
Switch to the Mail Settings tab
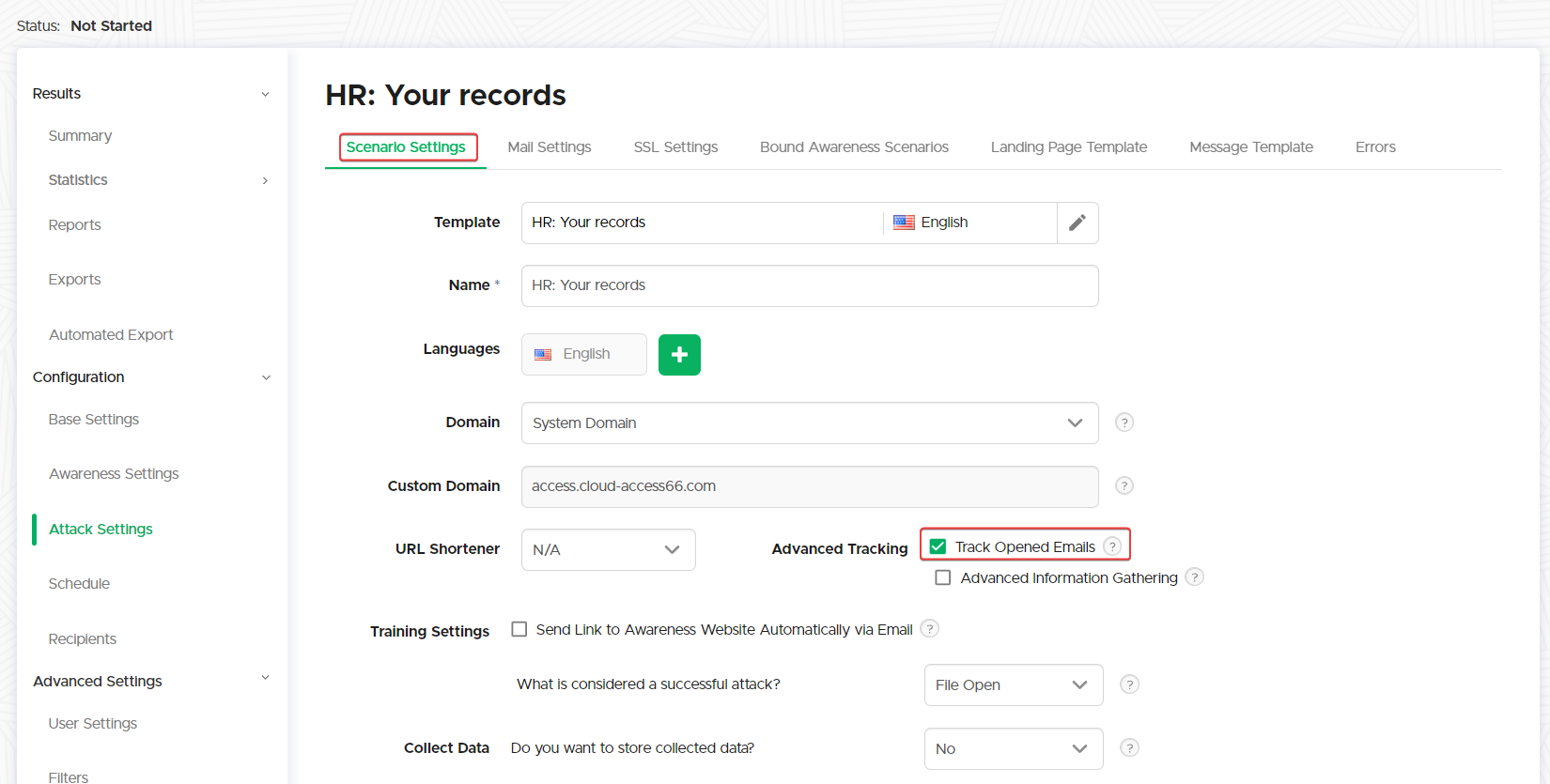[550, 147]
